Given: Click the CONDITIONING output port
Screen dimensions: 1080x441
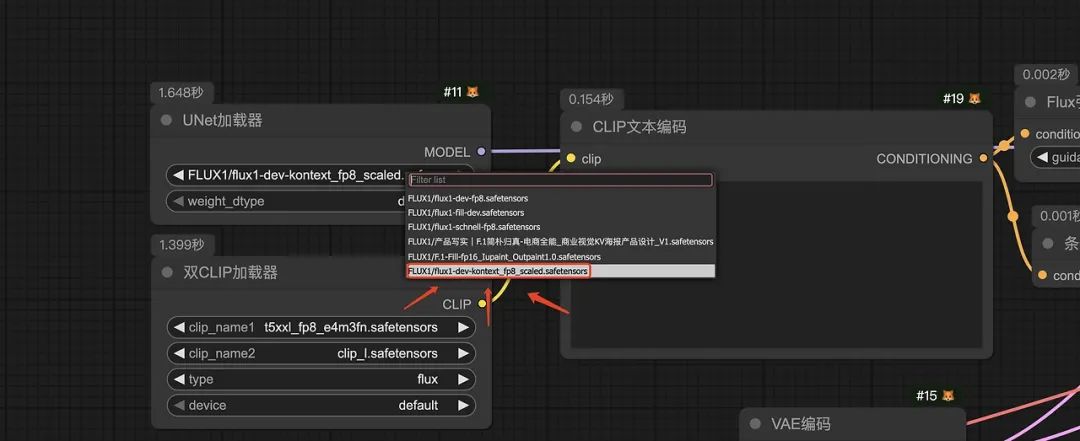Looking at the screenshot, I should [984, 158].
